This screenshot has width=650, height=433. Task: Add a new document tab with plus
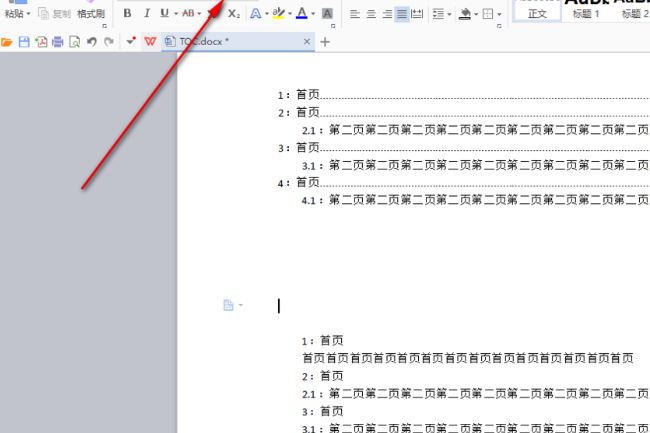point(325,42)
